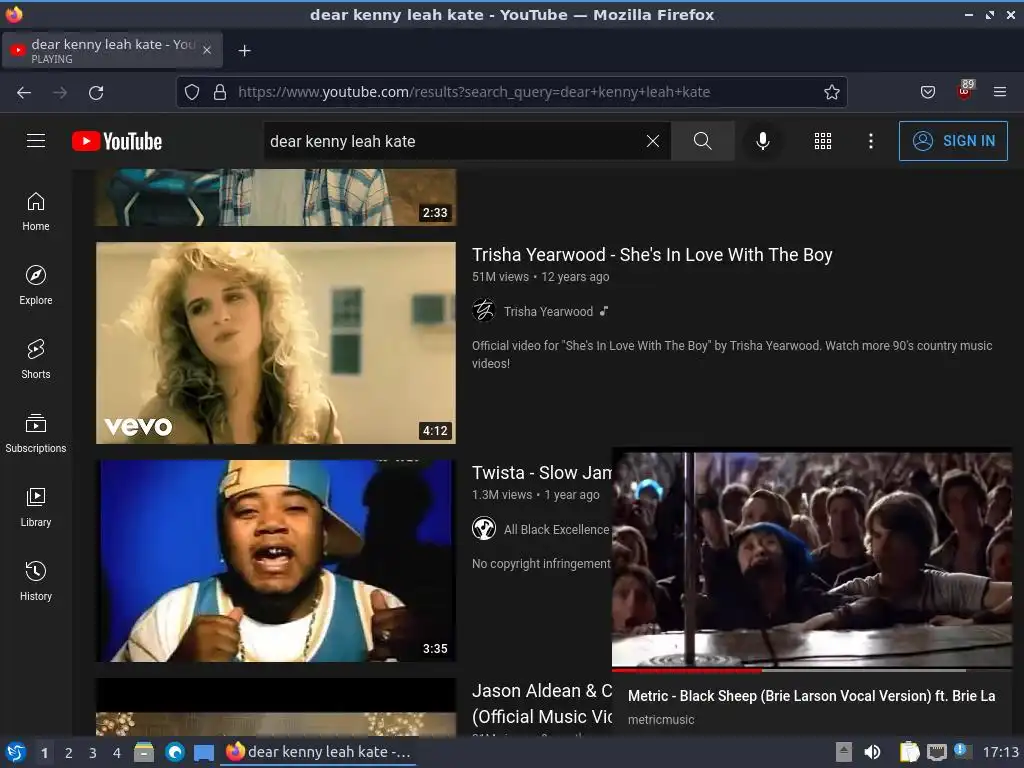This screenshot has height=768, width=1024.
Task: Open the YouTube guide hamburger menu
Action: (x=36, y=140)
